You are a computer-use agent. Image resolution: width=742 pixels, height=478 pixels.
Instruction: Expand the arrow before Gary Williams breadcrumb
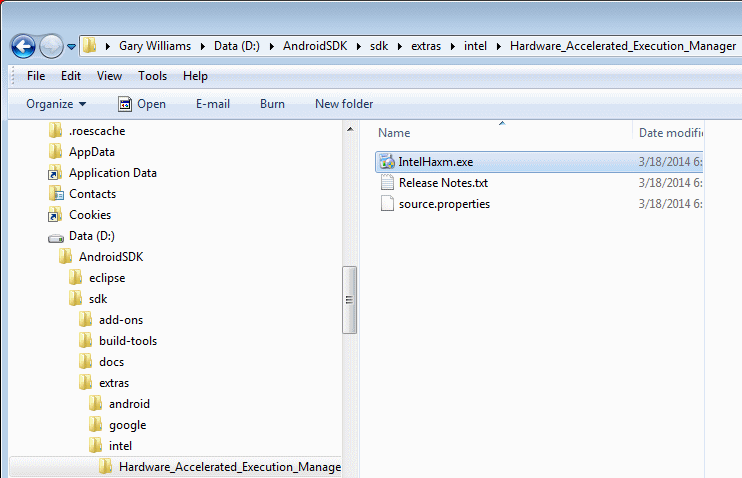108,46
